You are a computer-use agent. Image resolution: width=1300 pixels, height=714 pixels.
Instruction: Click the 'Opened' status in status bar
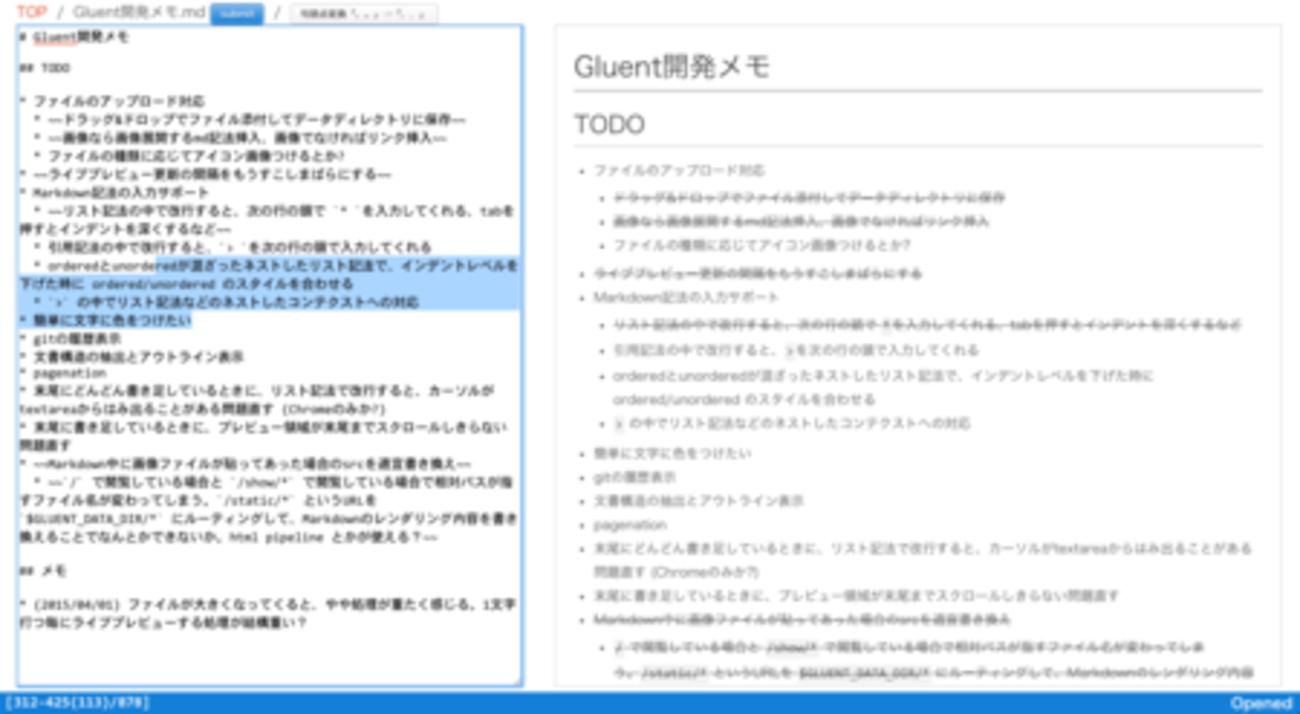[1261, 703]
